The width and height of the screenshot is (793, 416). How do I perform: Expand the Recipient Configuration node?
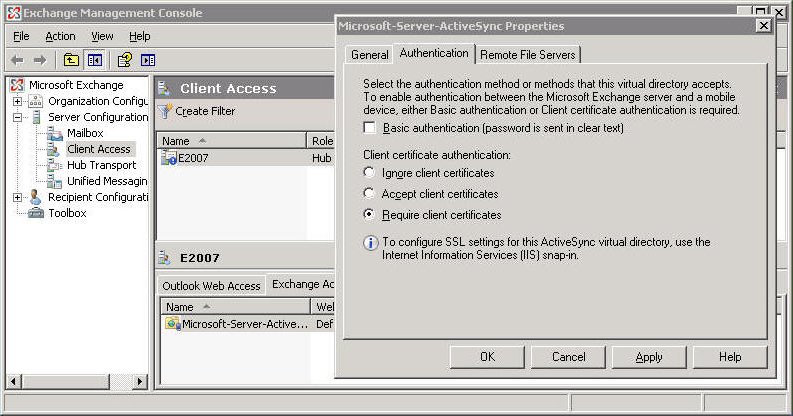point(17,197)
